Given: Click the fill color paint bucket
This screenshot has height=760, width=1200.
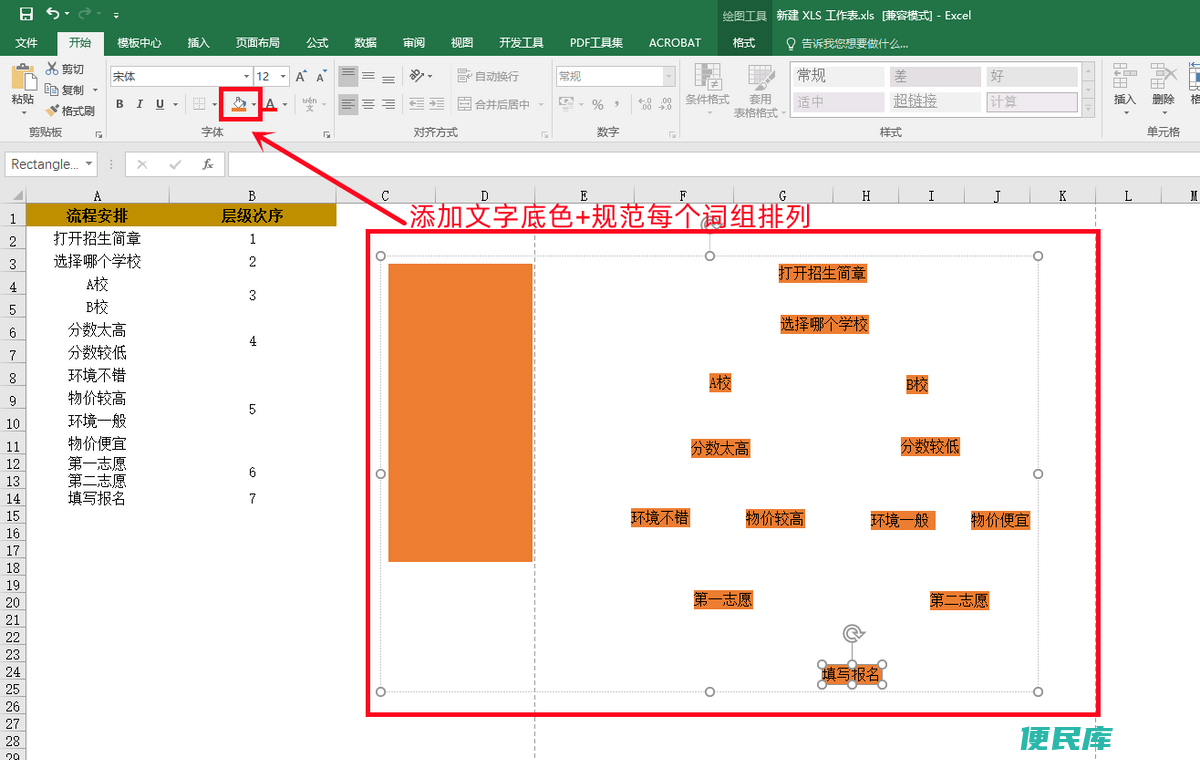Looking at the screenshot, I should (239, 104).
